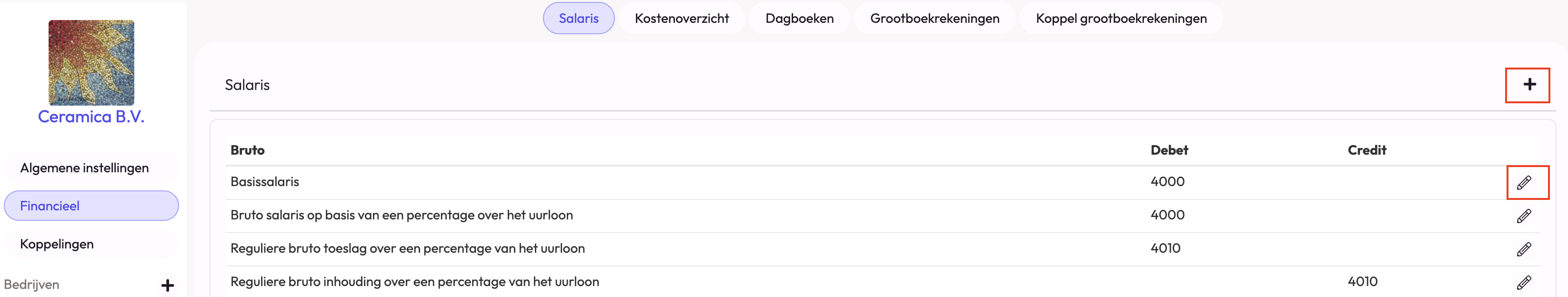The height and width of the screenshot is (297, 1568).
Task: Open the Salaris tab
Action: tap(578, 18)
